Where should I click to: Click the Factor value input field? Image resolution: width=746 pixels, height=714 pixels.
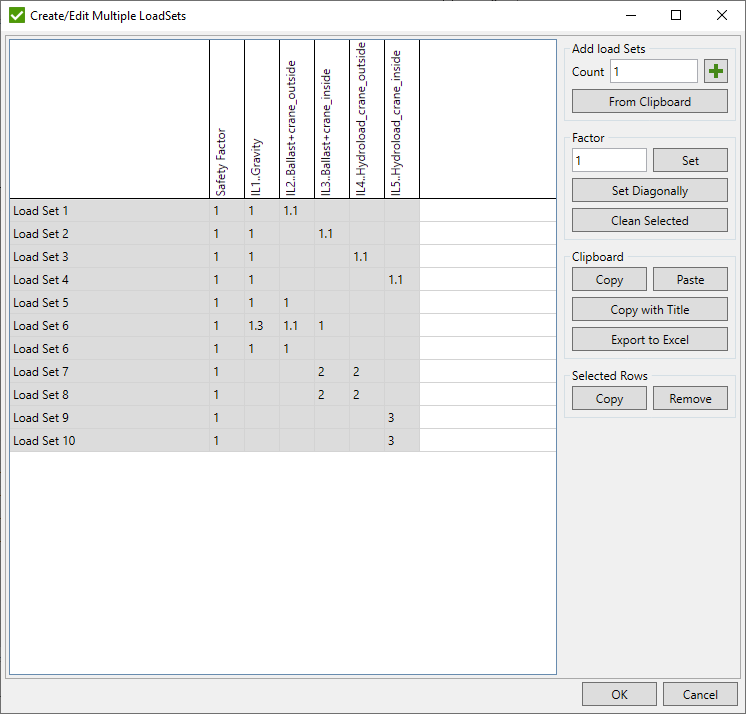click(609, 160)
